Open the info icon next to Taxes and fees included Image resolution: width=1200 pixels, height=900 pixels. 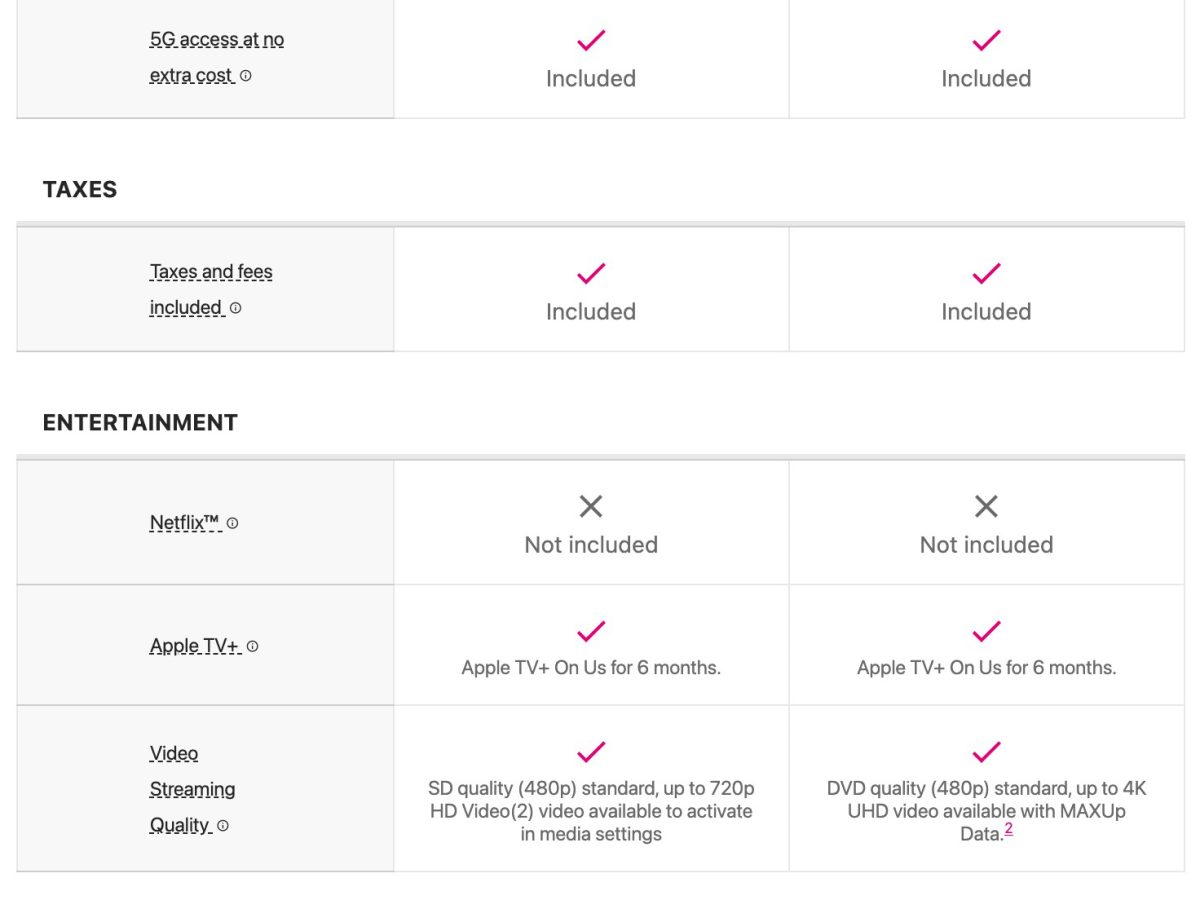(x=236, y=309)
